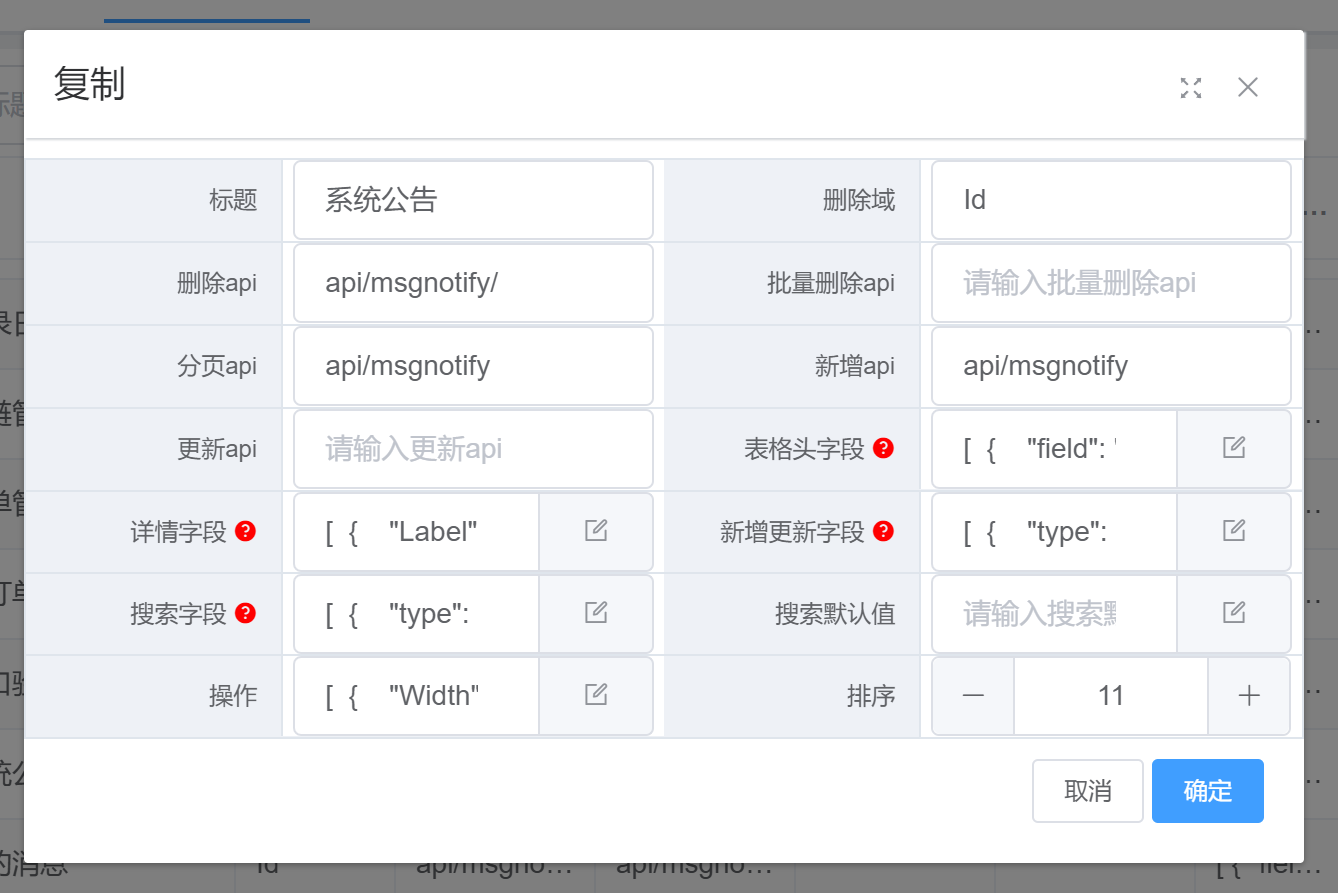The width and height of the screenshot is (1338, 893).
Task: Click into the 表格头字段 JSON text input
Action: tap(1055, 448)
